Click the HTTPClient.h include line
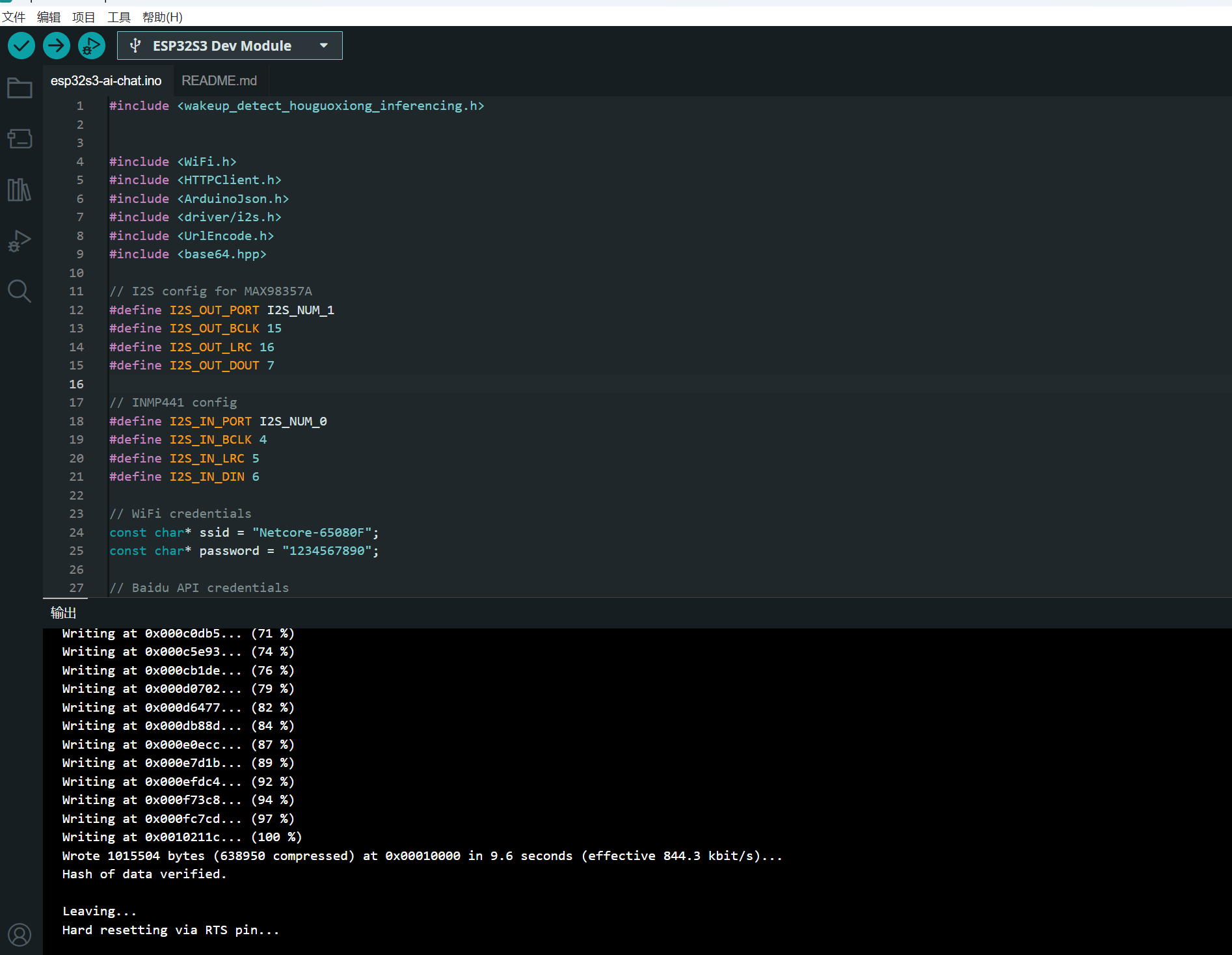This screenshot has width=1232, height=955. (195, 180)
